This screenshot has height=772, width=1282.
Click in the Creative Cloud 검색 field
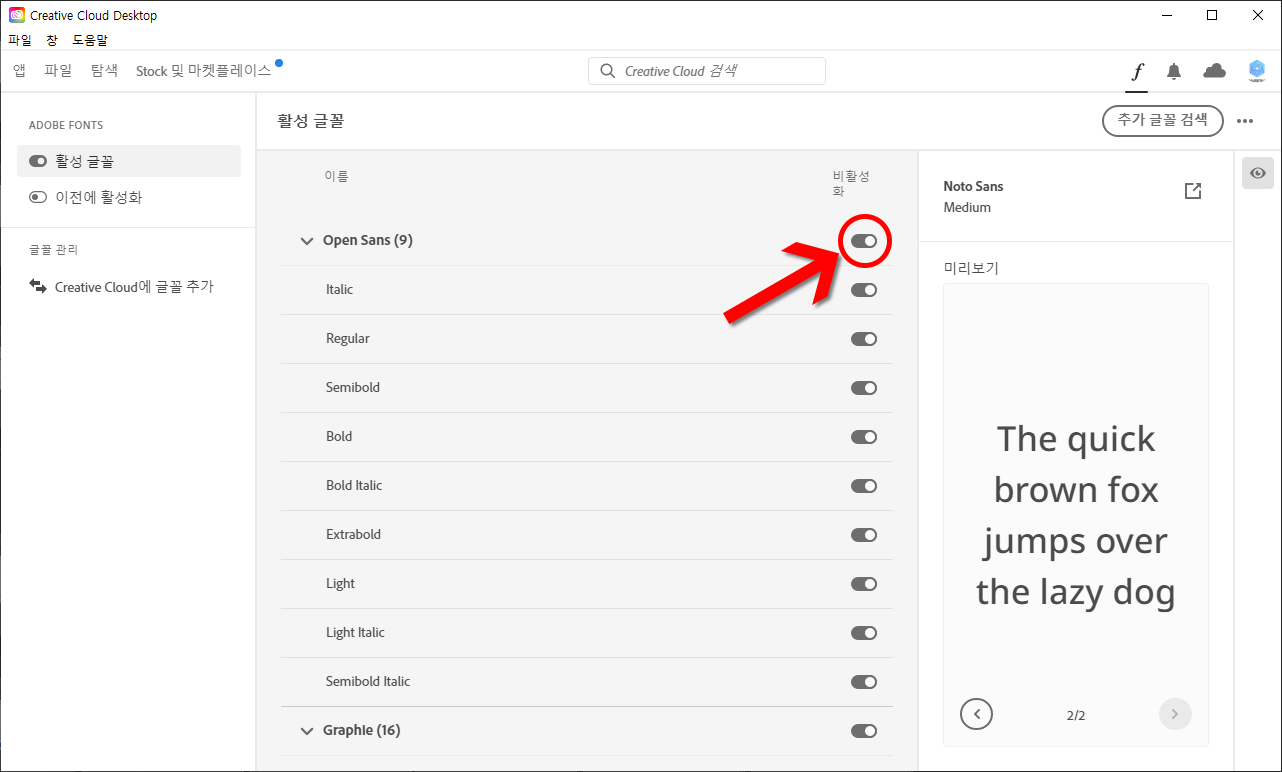pyautogui.click(x=707, y=71)
